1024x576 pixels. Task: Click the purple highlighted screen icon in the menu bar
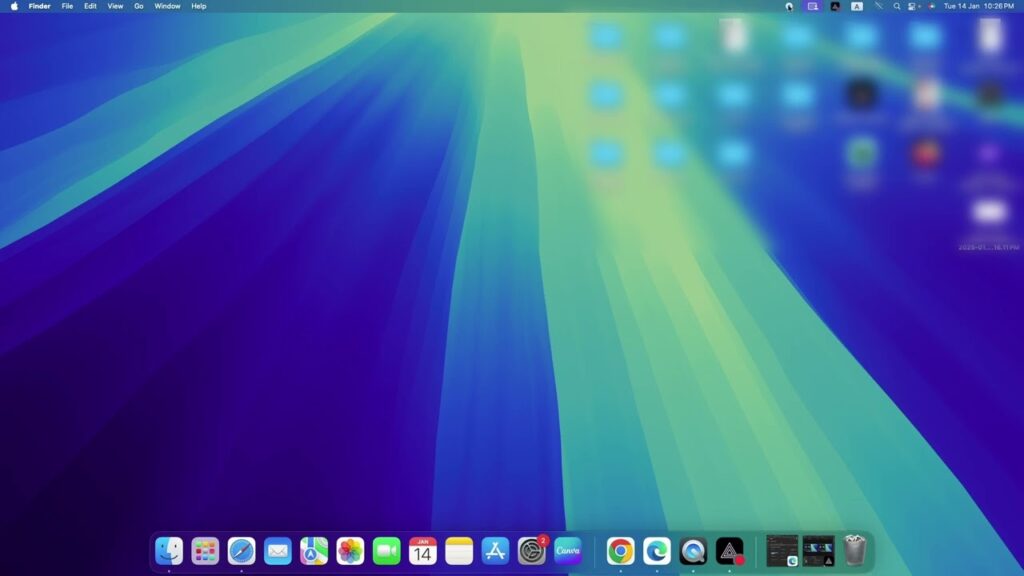(812, 6)
